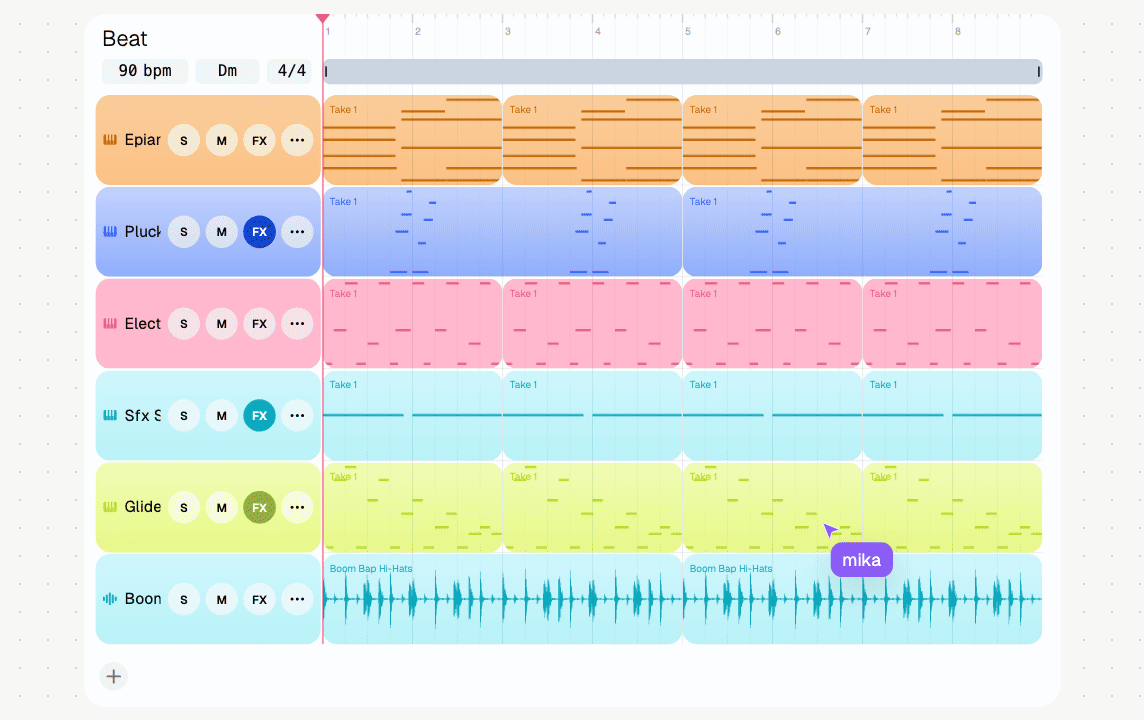Mute the Glide track

tap(222, 508)
